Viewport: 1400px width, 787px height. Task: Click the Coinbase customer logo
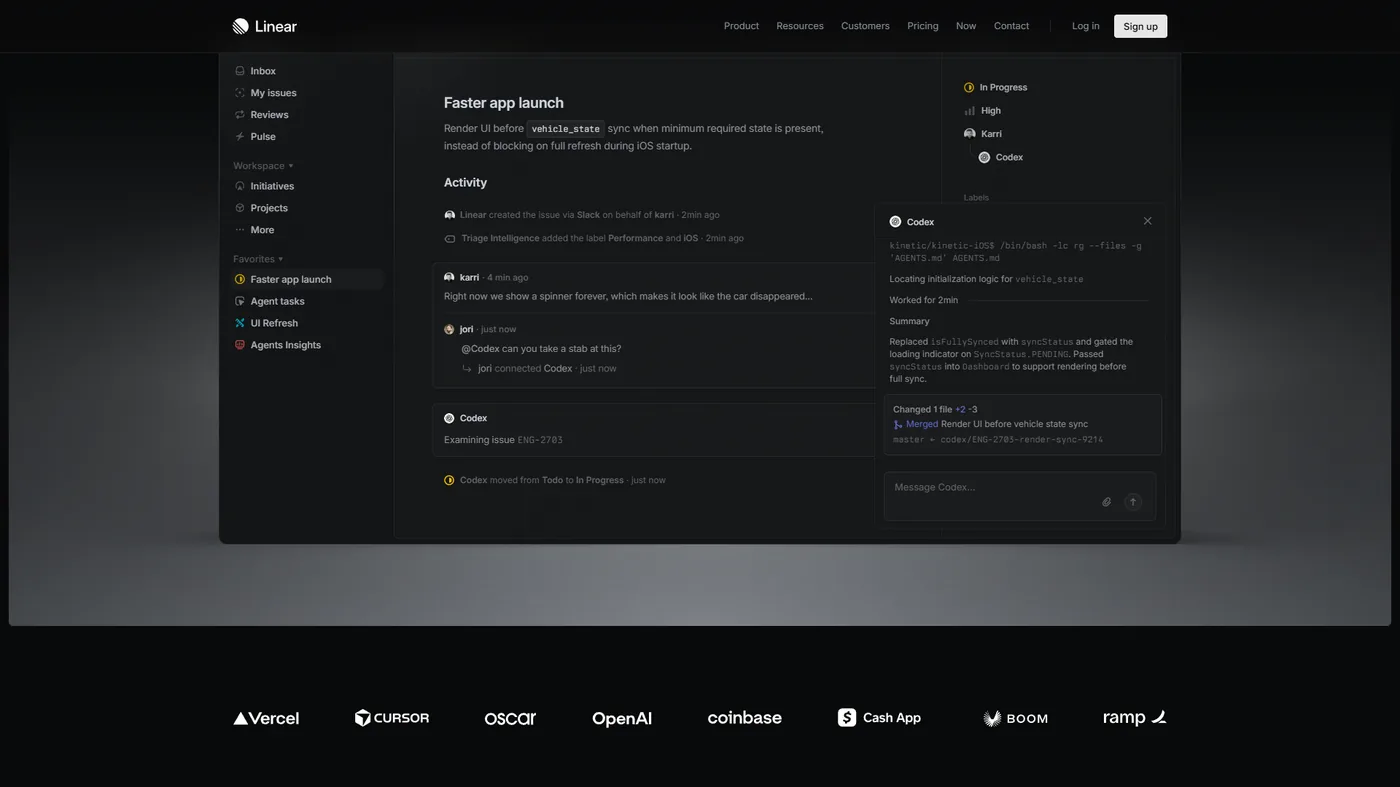[745, 718]
